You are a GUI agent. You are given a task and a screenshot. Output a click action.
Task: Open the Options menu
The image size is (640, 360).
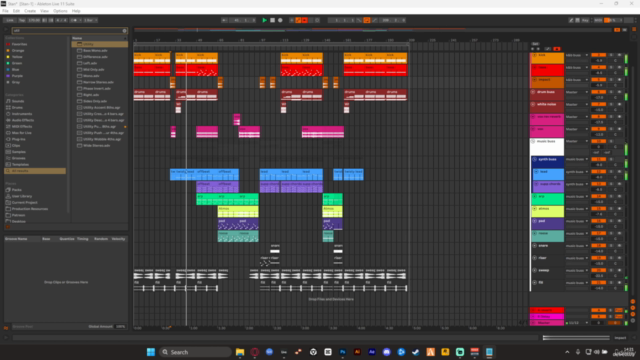click(x=60, y=11)
